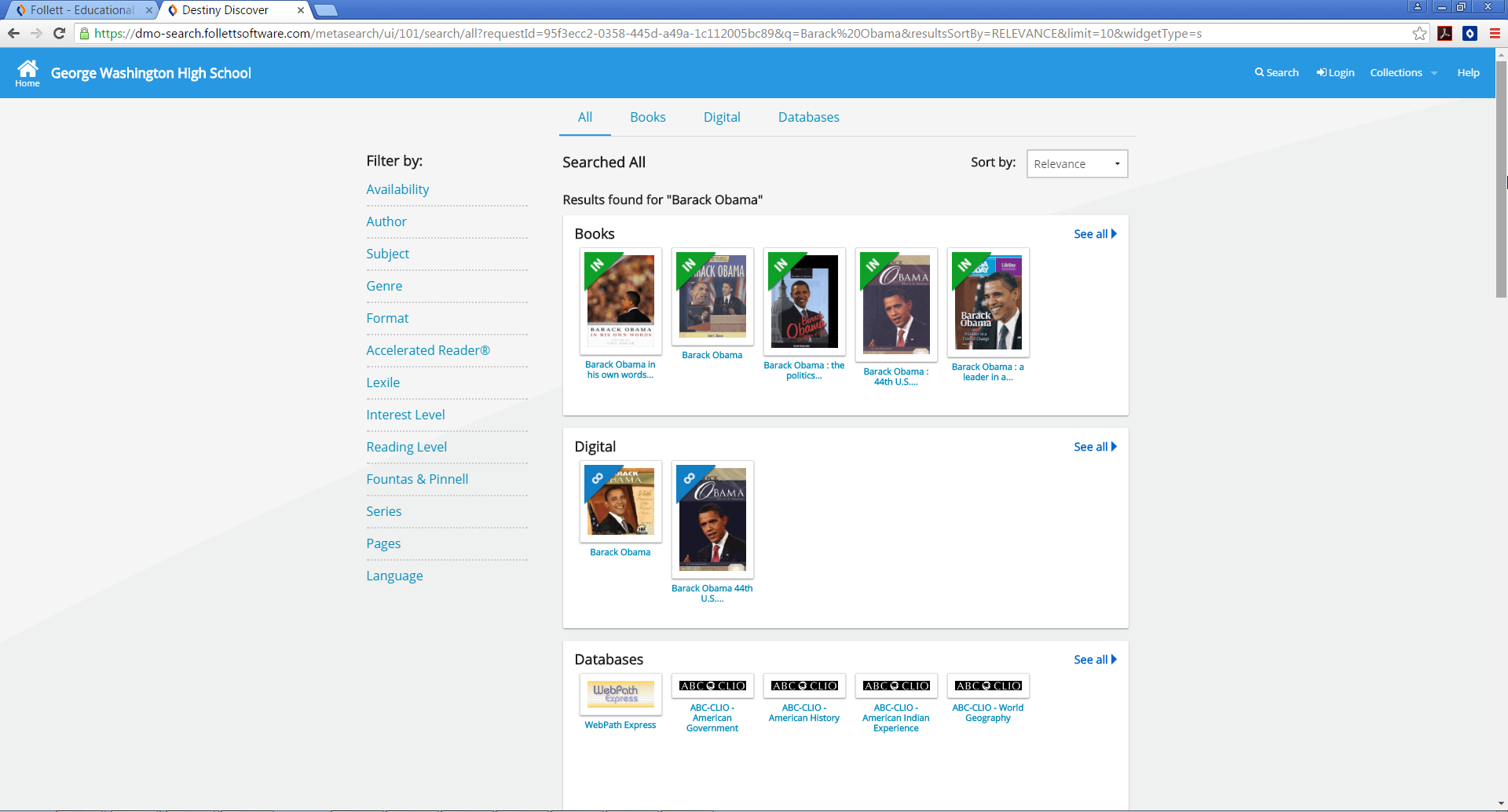
Task: Go to the Home icon
Action: [x=27, y=72]
